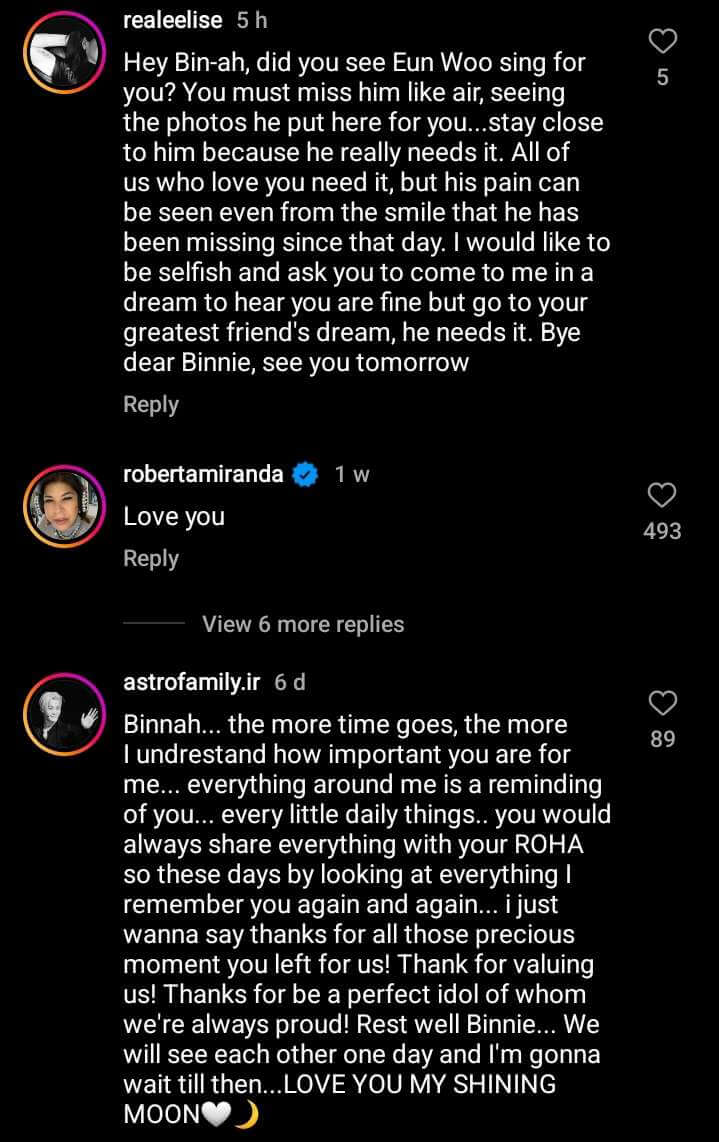
Task: Show the 493 likes count
Action: [662, 531]
